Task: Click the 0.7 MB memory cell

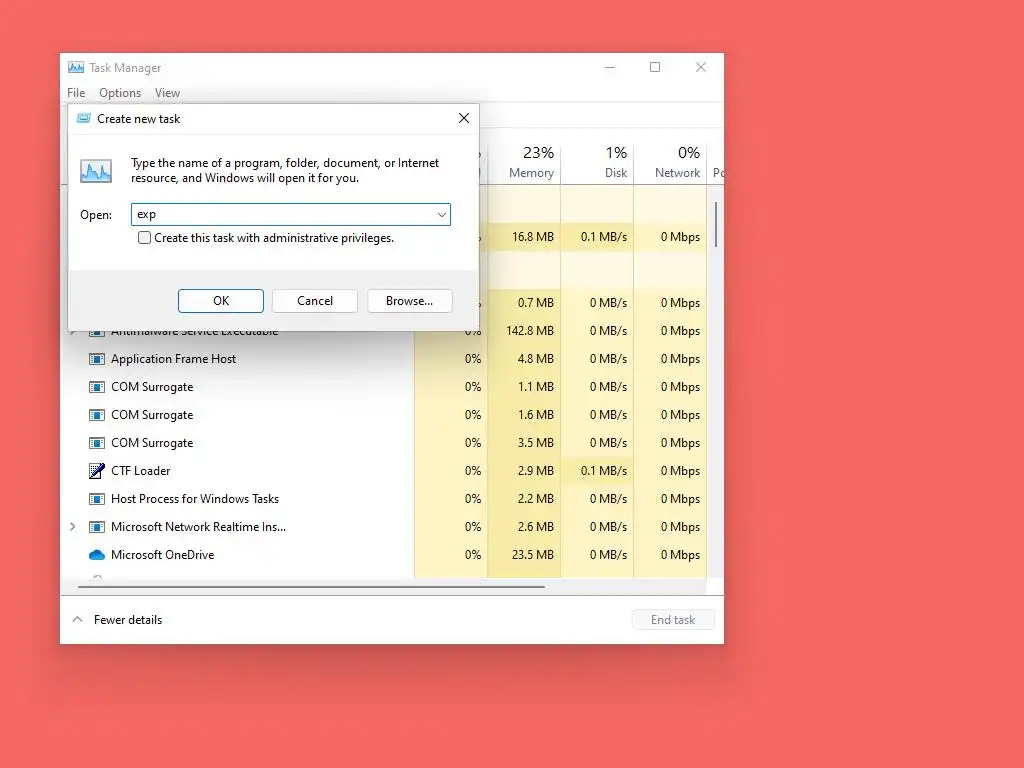Action: pyautogui.click(x=524, y=303)
